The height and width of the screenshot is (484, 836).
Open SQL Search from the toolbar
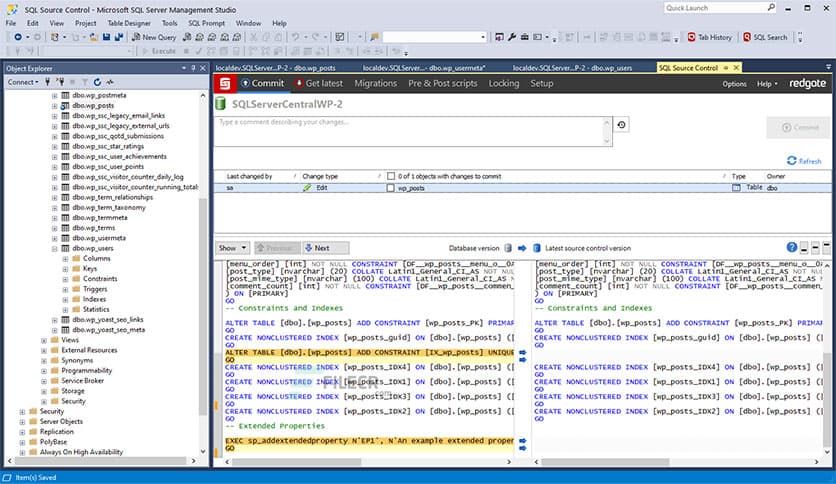click(765, 37)
